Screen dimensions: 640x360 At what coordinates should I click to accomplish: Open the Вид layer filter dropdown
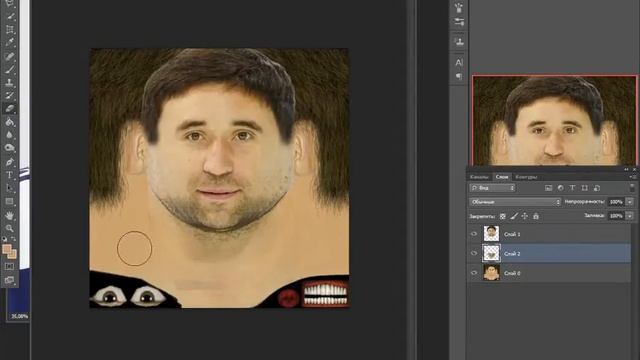pyautogui.click(x=493, y=188)
